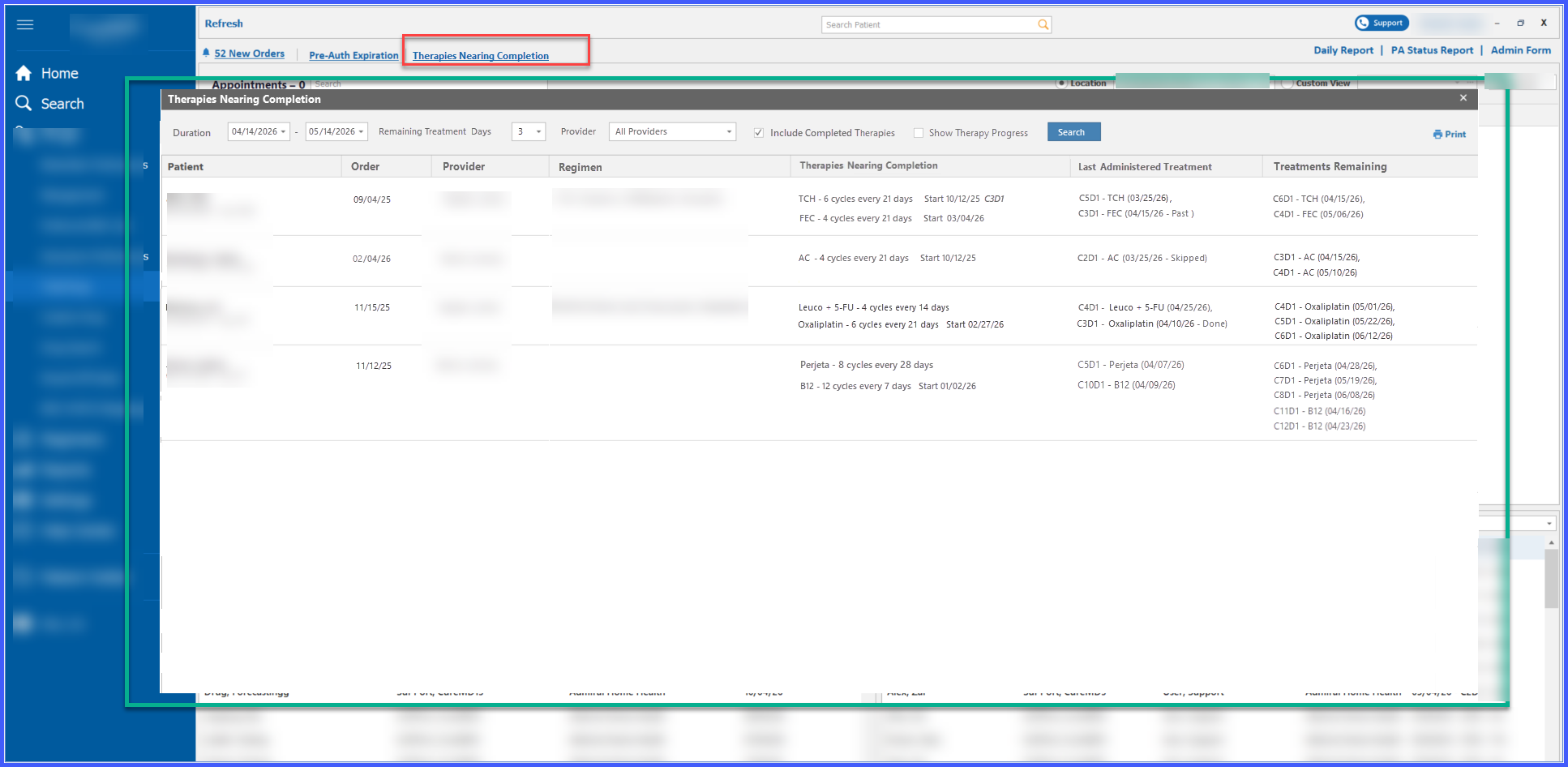Open the Daily Report link
Image resolution: width=1568 pixels, height=767 pixels.
tap(1343, 50)
